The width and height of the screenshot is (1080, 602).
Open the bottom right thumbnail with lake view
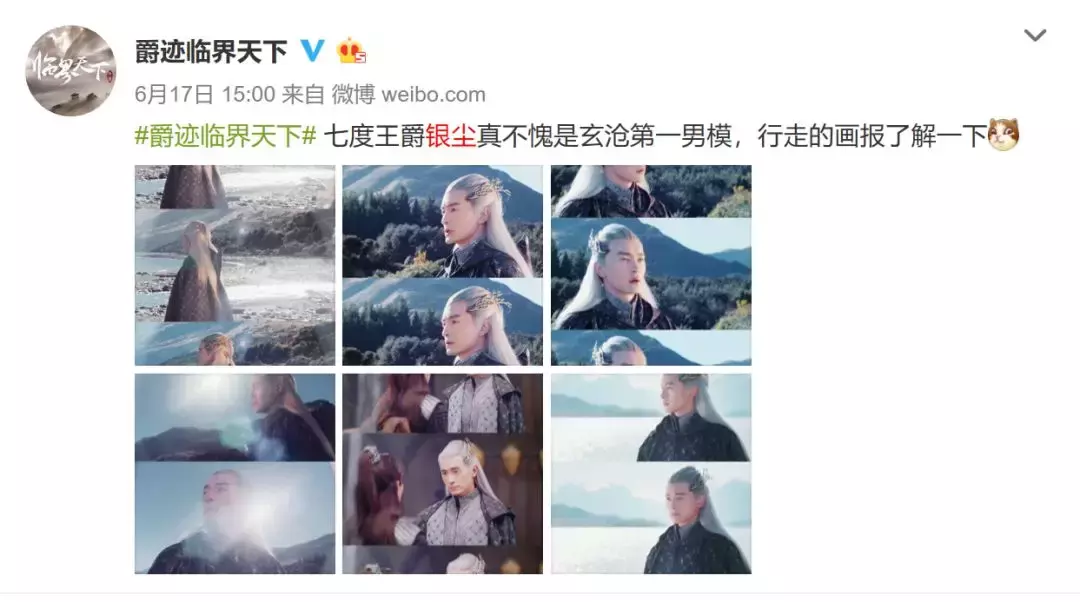651,474
